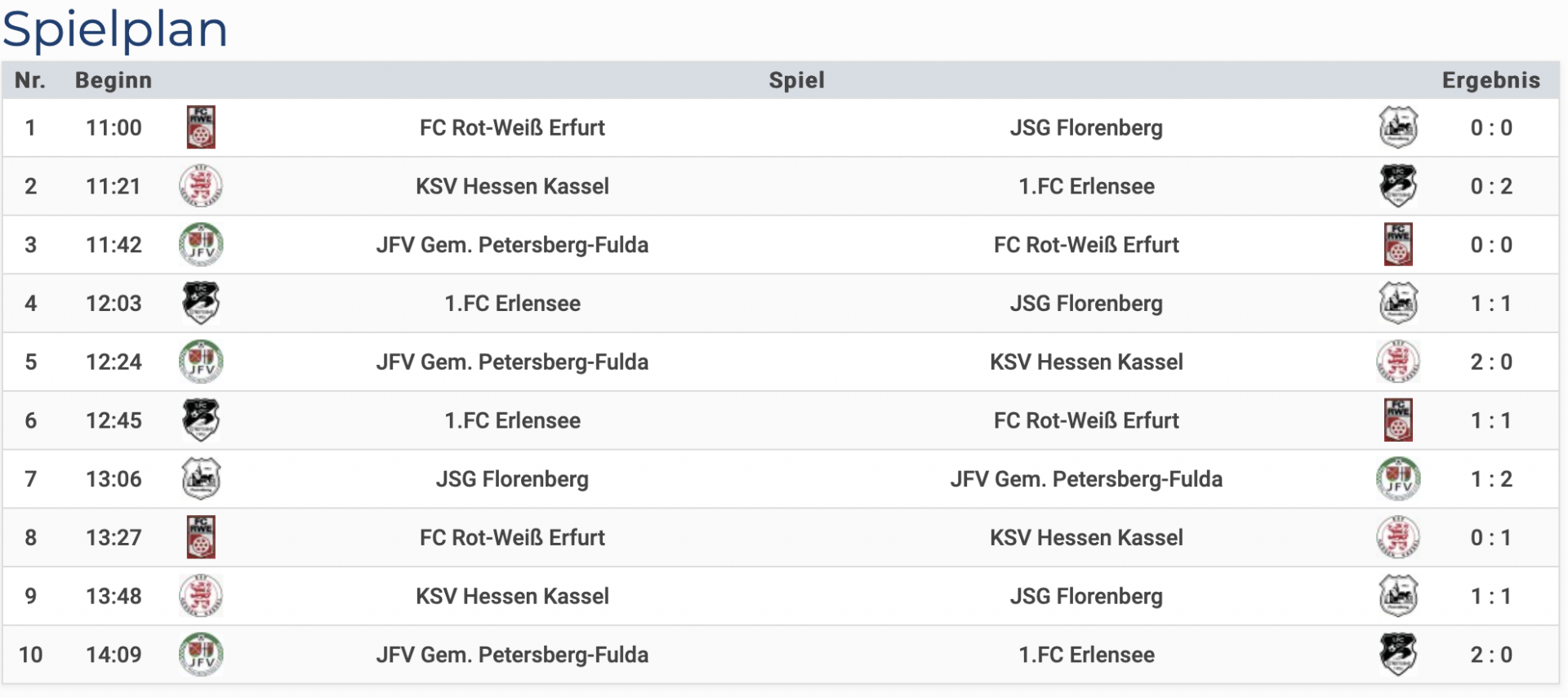Open JFV Gem. Petersberg-Fulda team in match 10
This screenshot has height=698, width=1568.
coord(512,655)
